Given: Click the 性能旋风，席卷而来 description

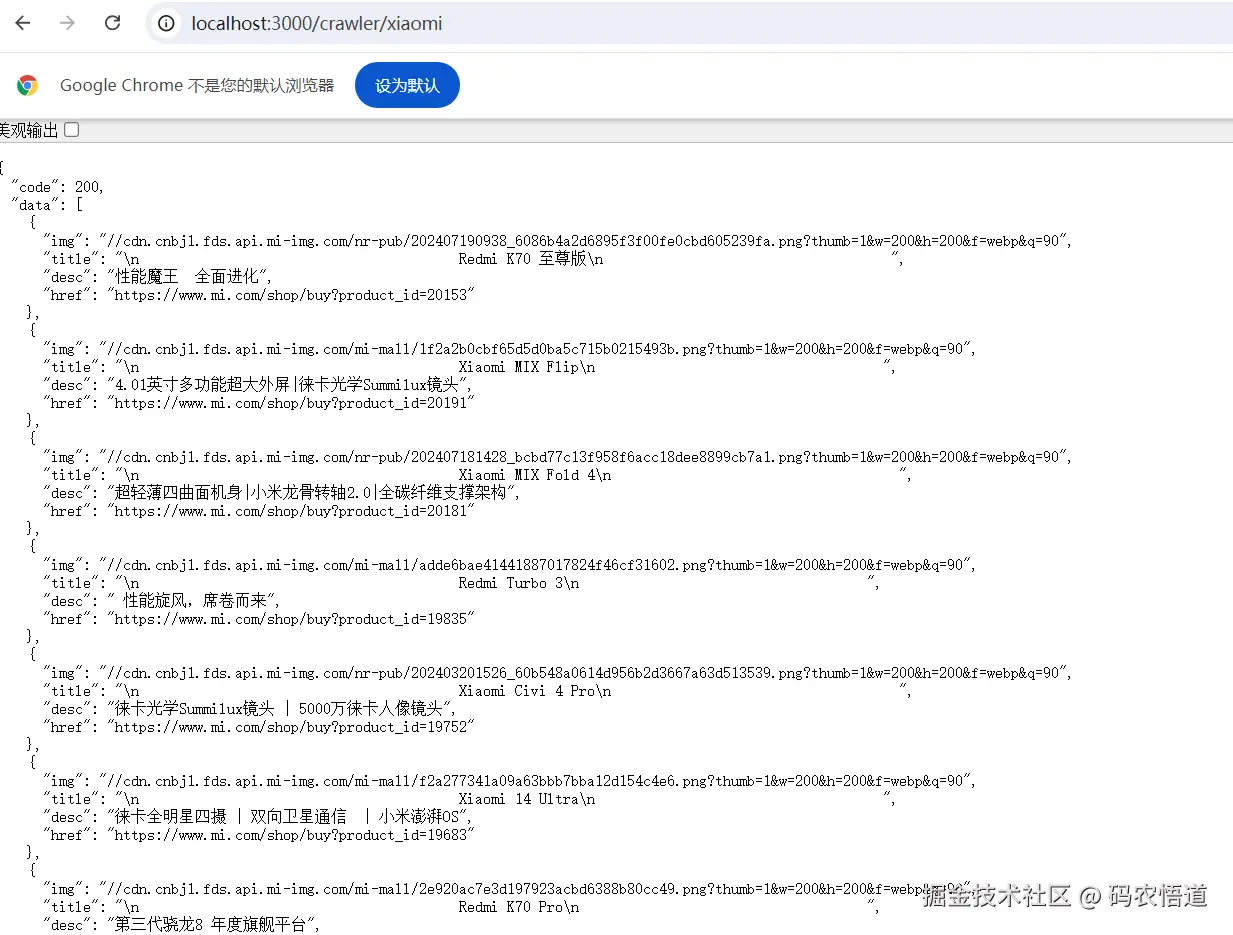Looking at the screenshot, I should coord(193,601).
